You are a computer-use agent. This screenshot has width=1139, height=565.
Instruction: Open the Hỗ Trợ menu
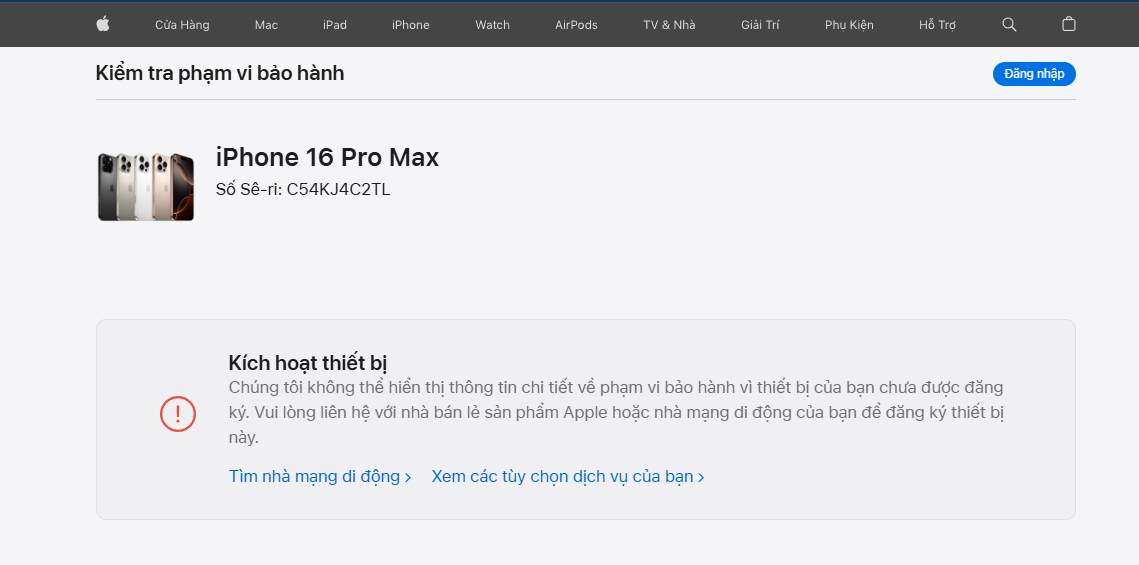coord(937,25)
